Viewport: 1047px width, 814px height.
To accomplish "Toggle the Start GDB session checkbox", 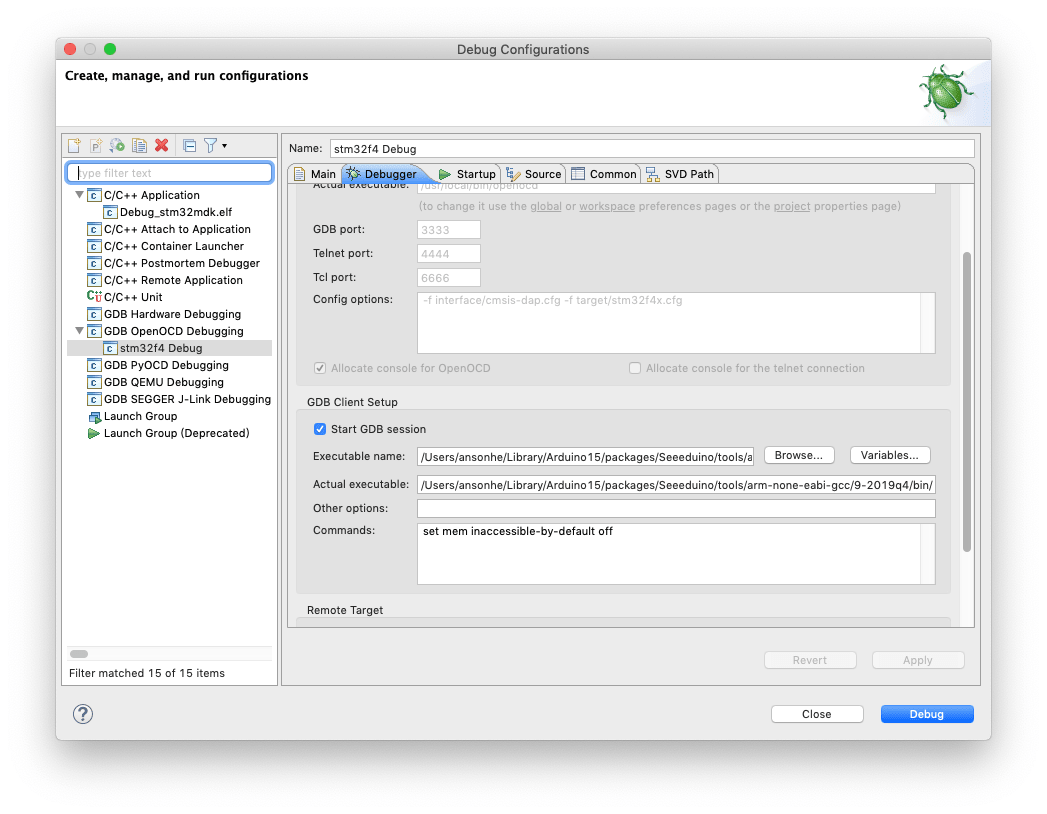I will coord(320,429).
